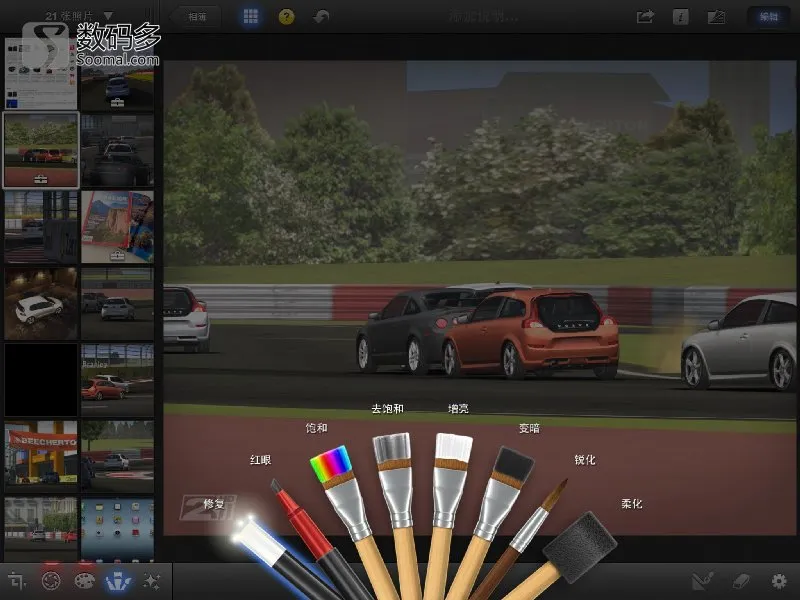Select the Bradley red car thumbnail

(x=117, y=380)
